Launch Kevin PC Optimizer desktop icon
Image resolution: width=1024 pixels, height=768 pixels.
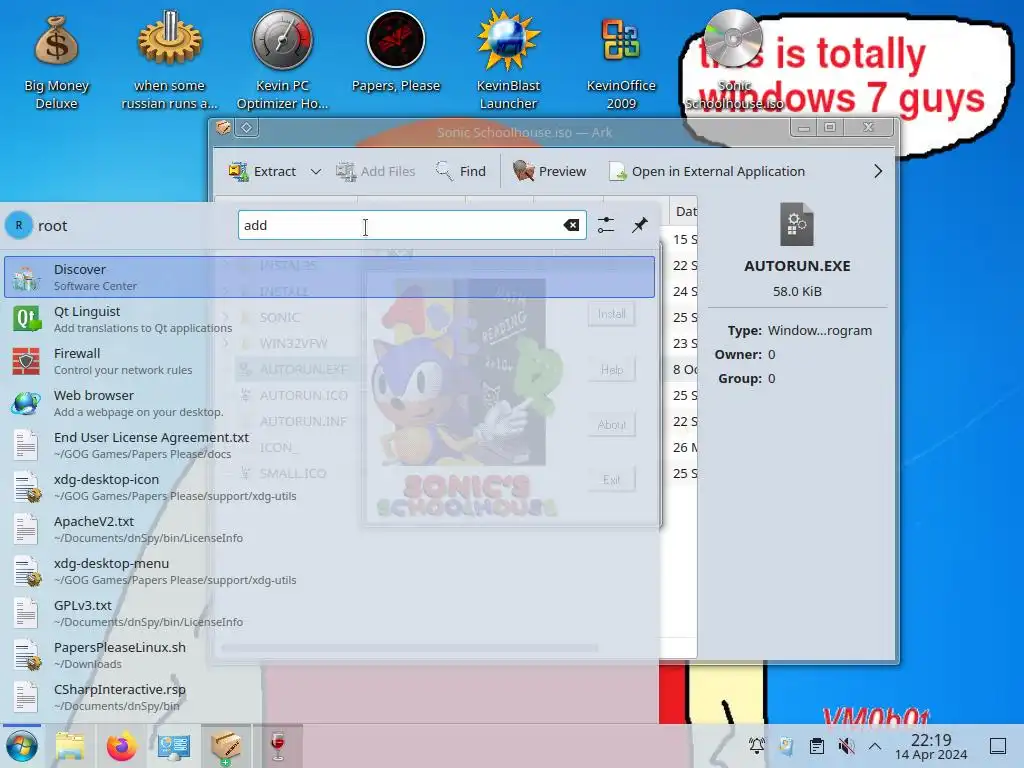(x=282, y=60)
